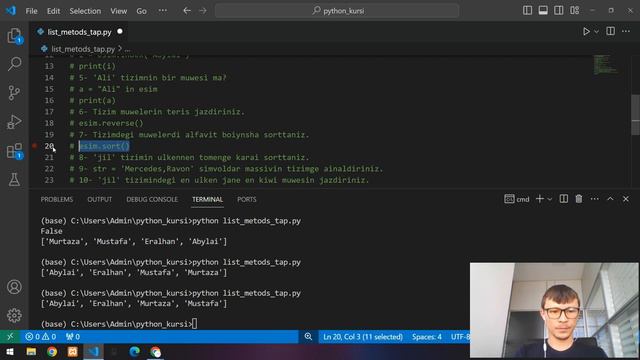Close the terminal panel
640x360 pixels.
coord(626,199)
